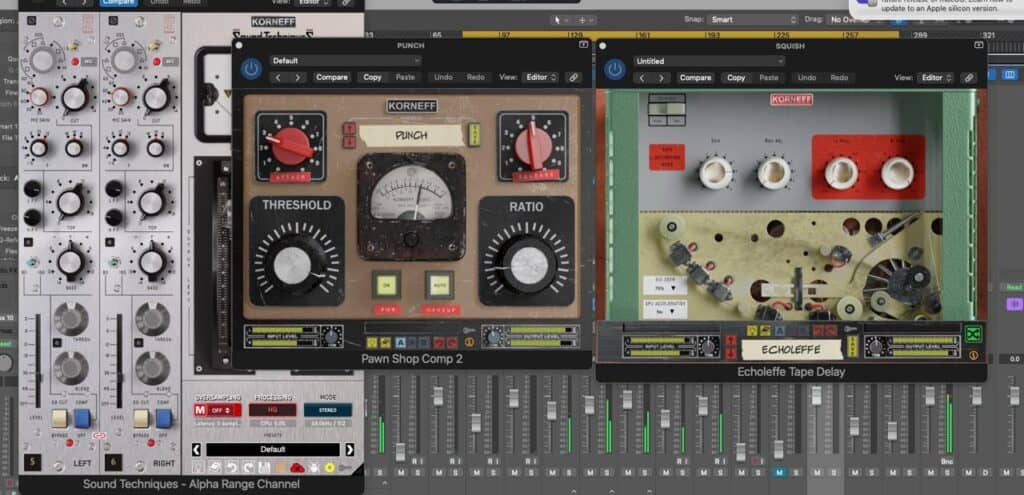Click the link icon in Squish plugin header

pos(968,78)
